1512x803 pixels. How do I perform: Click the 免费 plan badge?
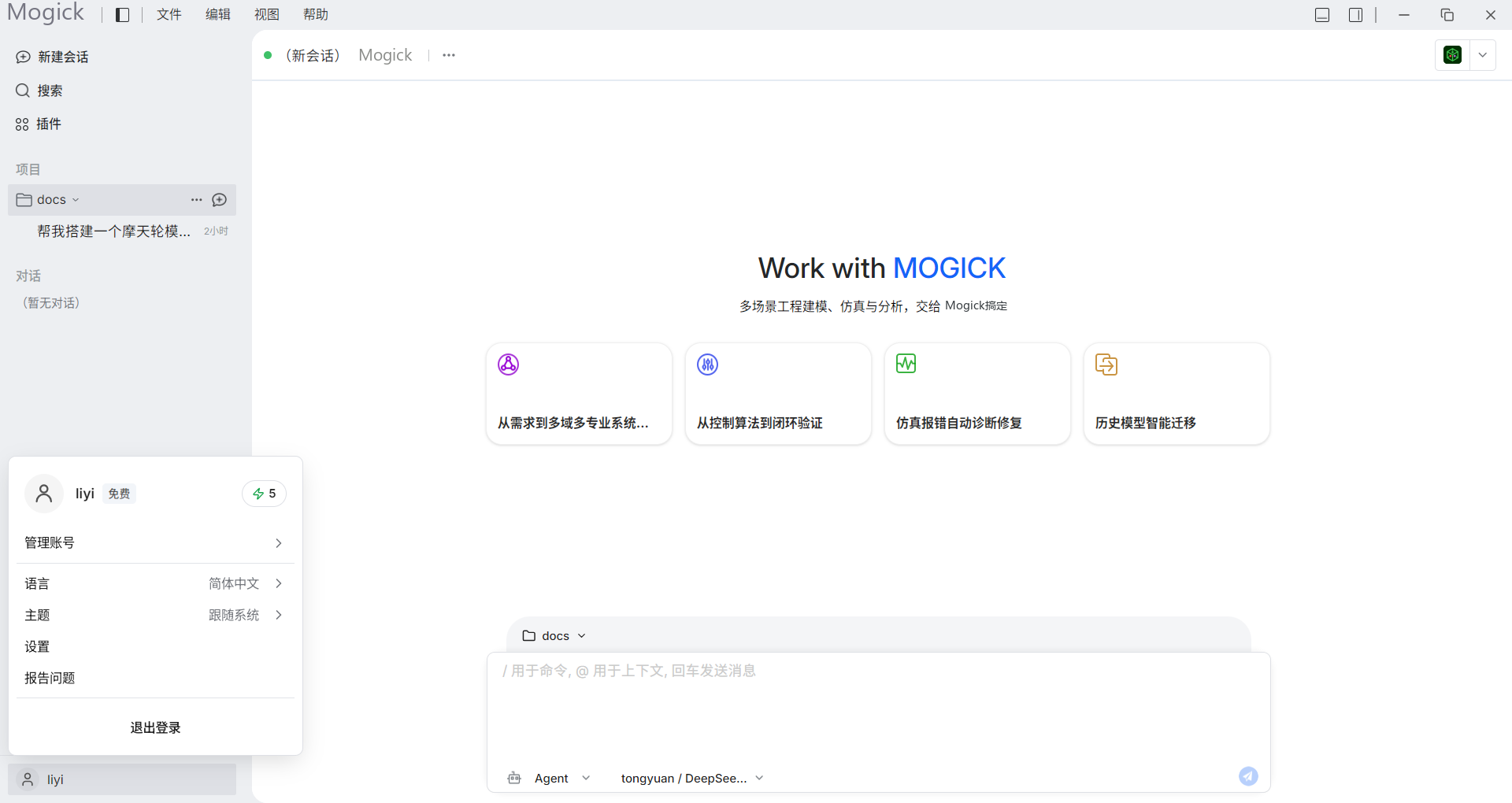click(119, 494)
